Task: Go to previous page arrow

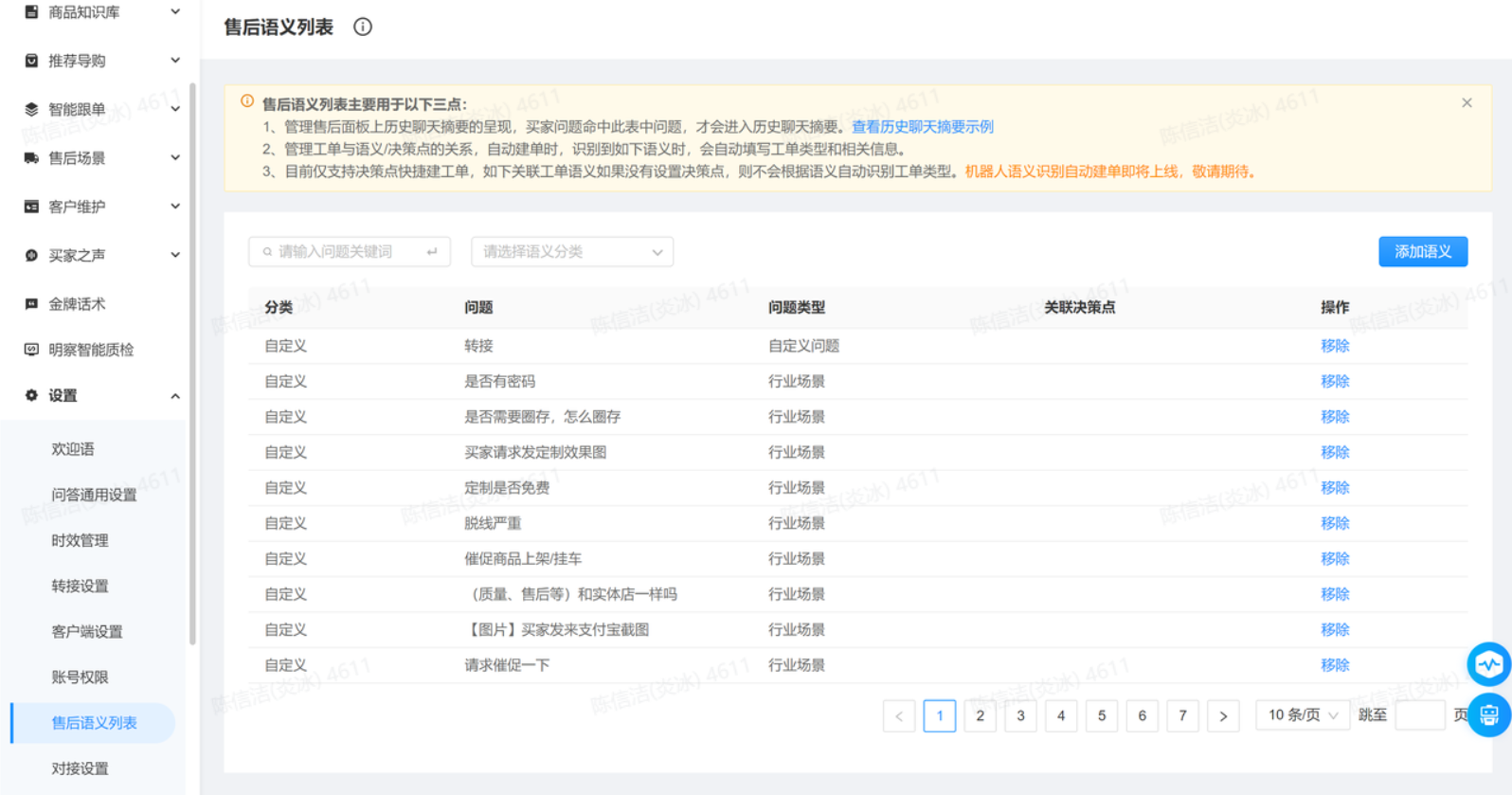Action: point(899,716)
